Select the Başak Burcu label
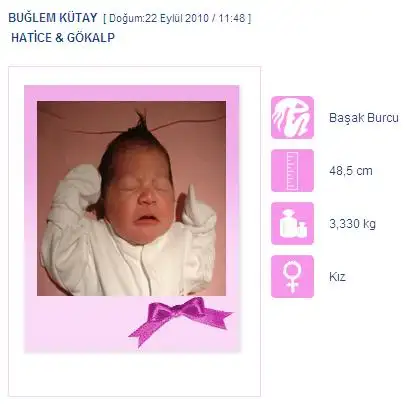The height and width of the screenshot is (411, 409). point(364,118)
